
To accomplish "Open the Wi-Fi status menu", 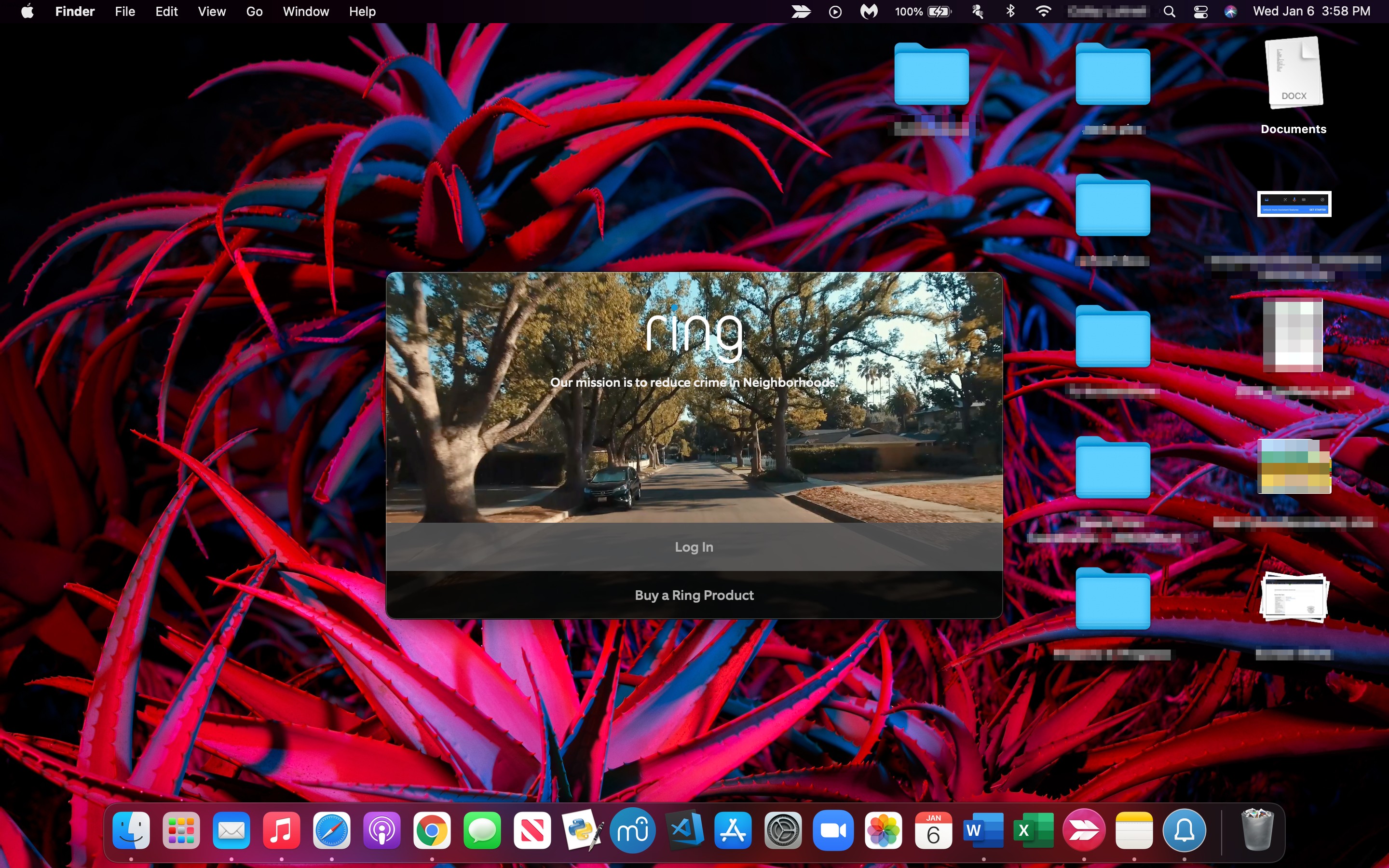I will tap(1044, 12).
